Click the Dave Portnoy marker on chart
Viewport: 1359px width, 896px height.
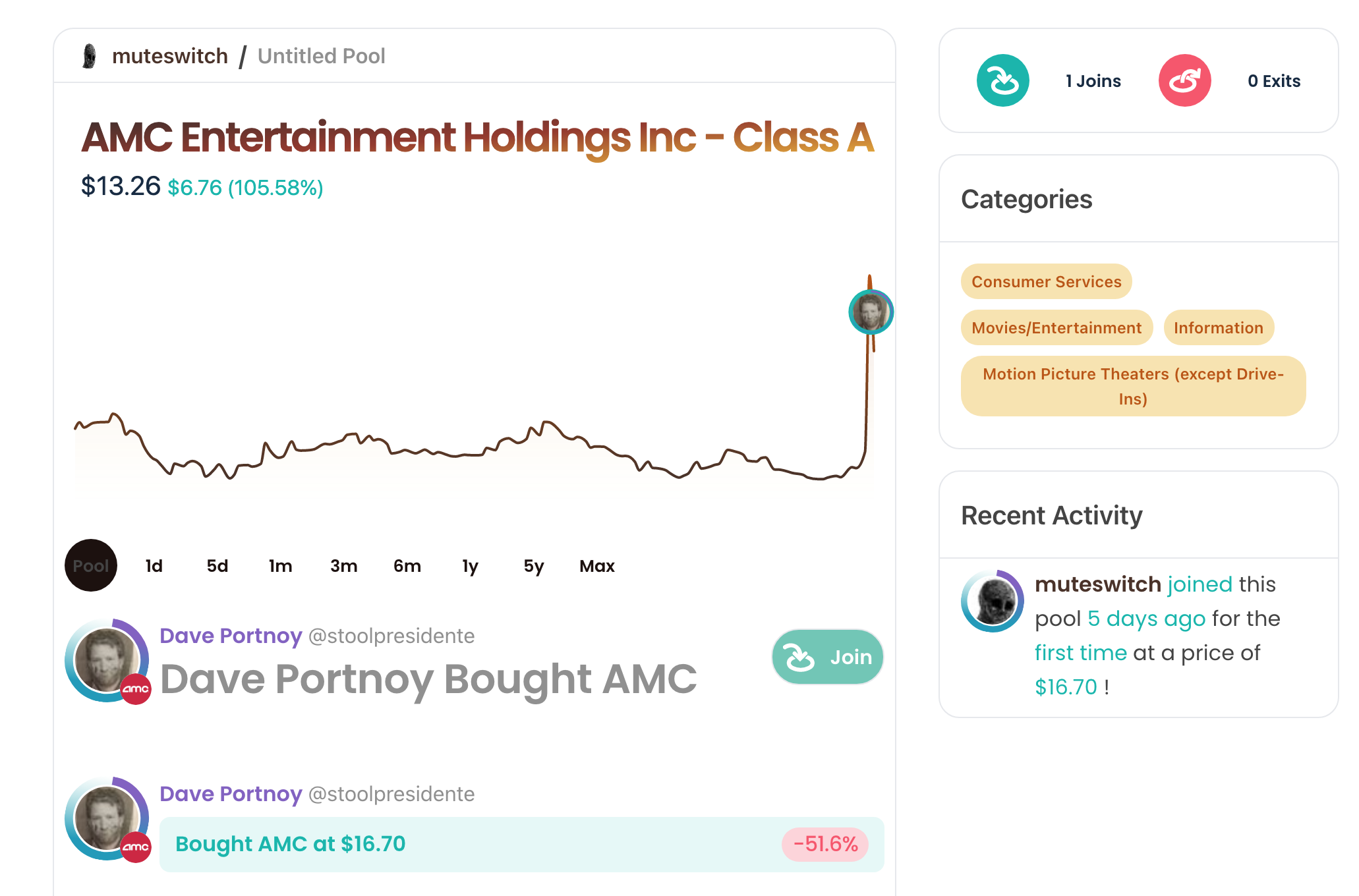[x=871, y=312]
